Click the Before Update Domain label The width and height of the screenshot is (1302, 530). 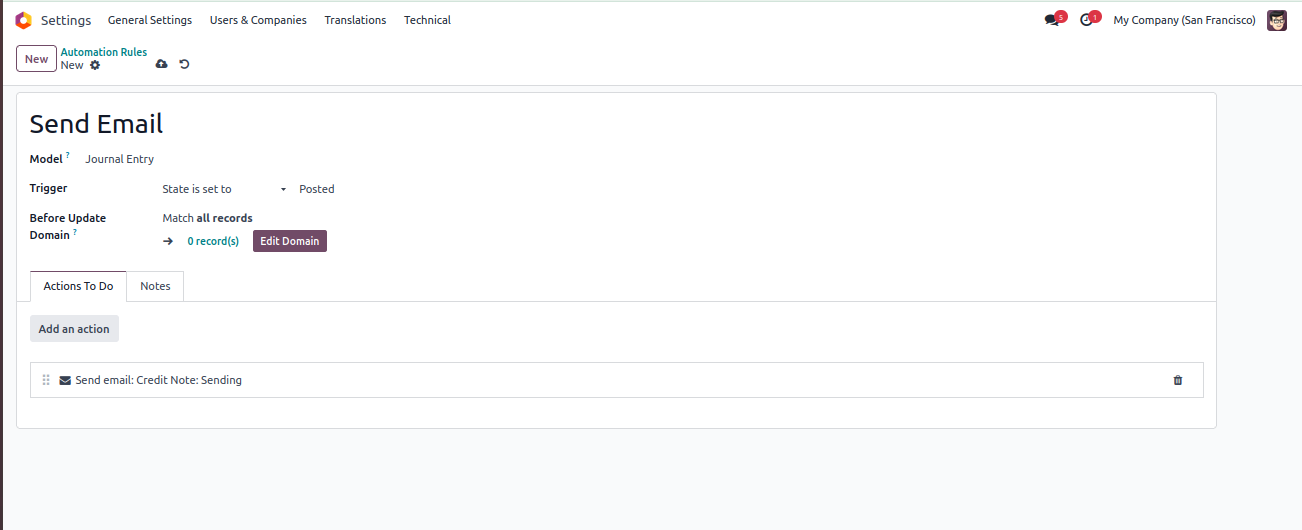pyautogui.click(x=67, y=227)
